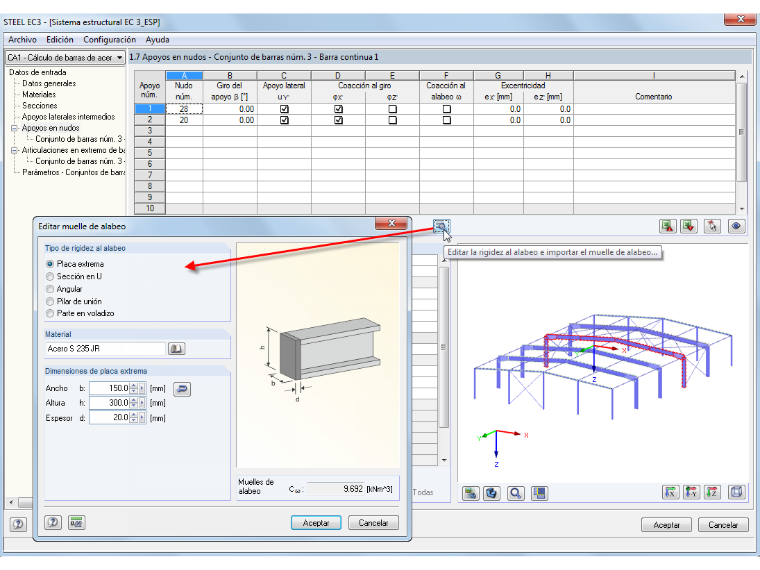Image resolution: width=760 pixels, height=570 pixels.
Task: Click the navigator horizontal scrollbar left arrow
Action: coord(12,502)
